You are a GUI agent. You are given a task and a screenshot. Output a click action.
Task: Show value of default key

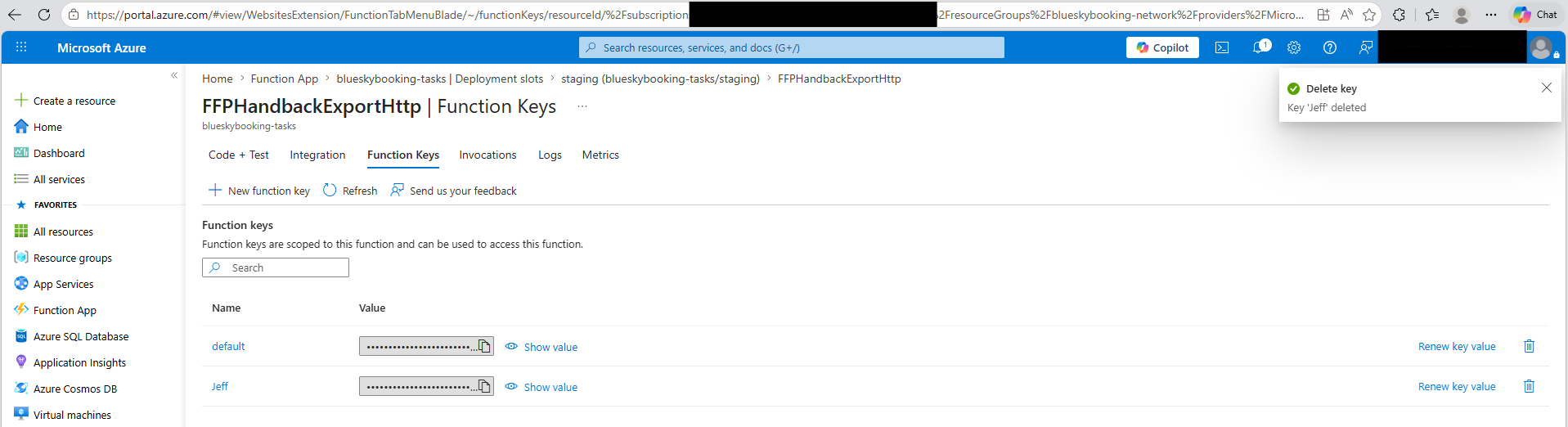pos(541,347)
